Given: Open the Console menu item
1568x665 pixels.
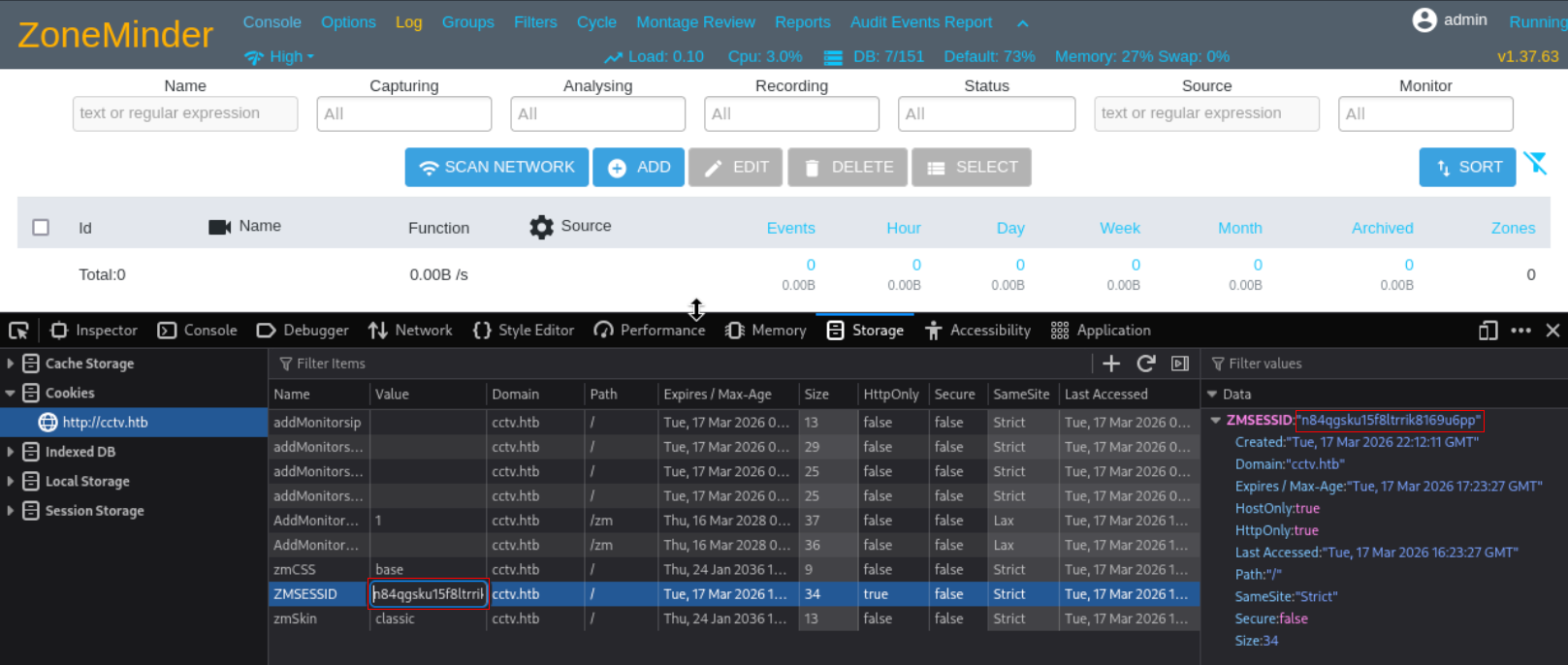Looking at the screenshot, I should tap(272, 22).
